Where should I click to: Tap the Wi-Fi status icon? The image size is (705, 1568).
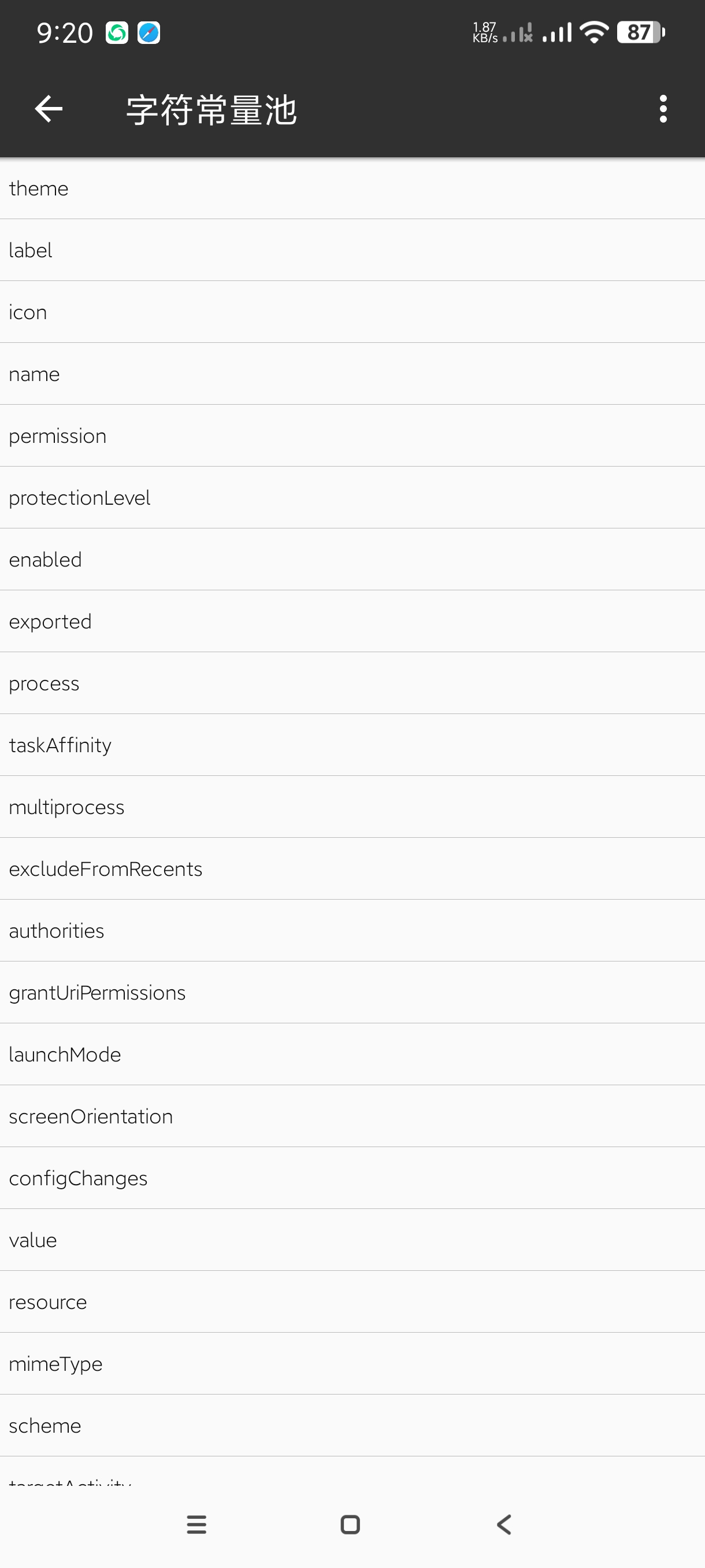(593, 32)
